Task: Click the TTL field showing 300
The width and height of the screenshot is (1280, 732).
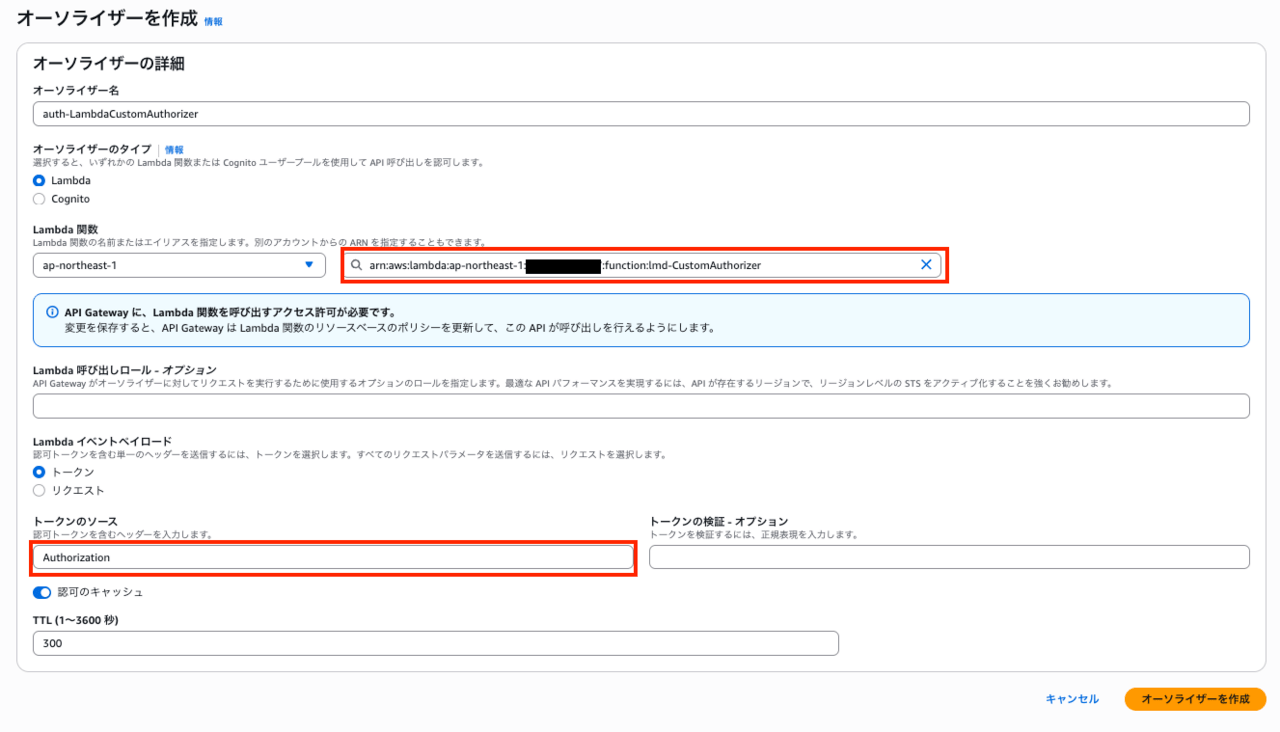Action: coord(435,644)
